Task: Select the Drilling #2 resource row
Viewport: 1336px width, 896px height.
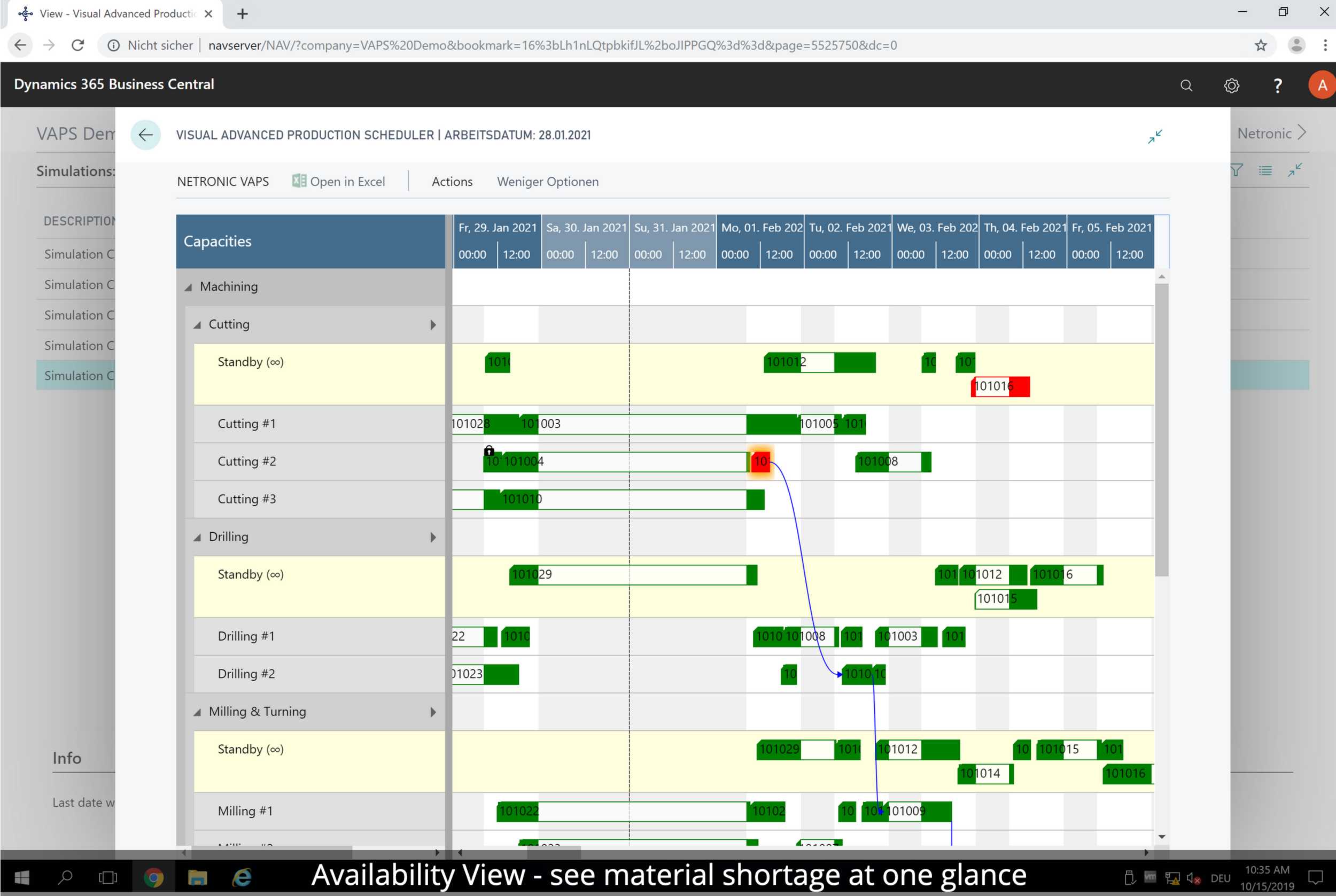Action: pyautogui.click(x=320, y=674)
